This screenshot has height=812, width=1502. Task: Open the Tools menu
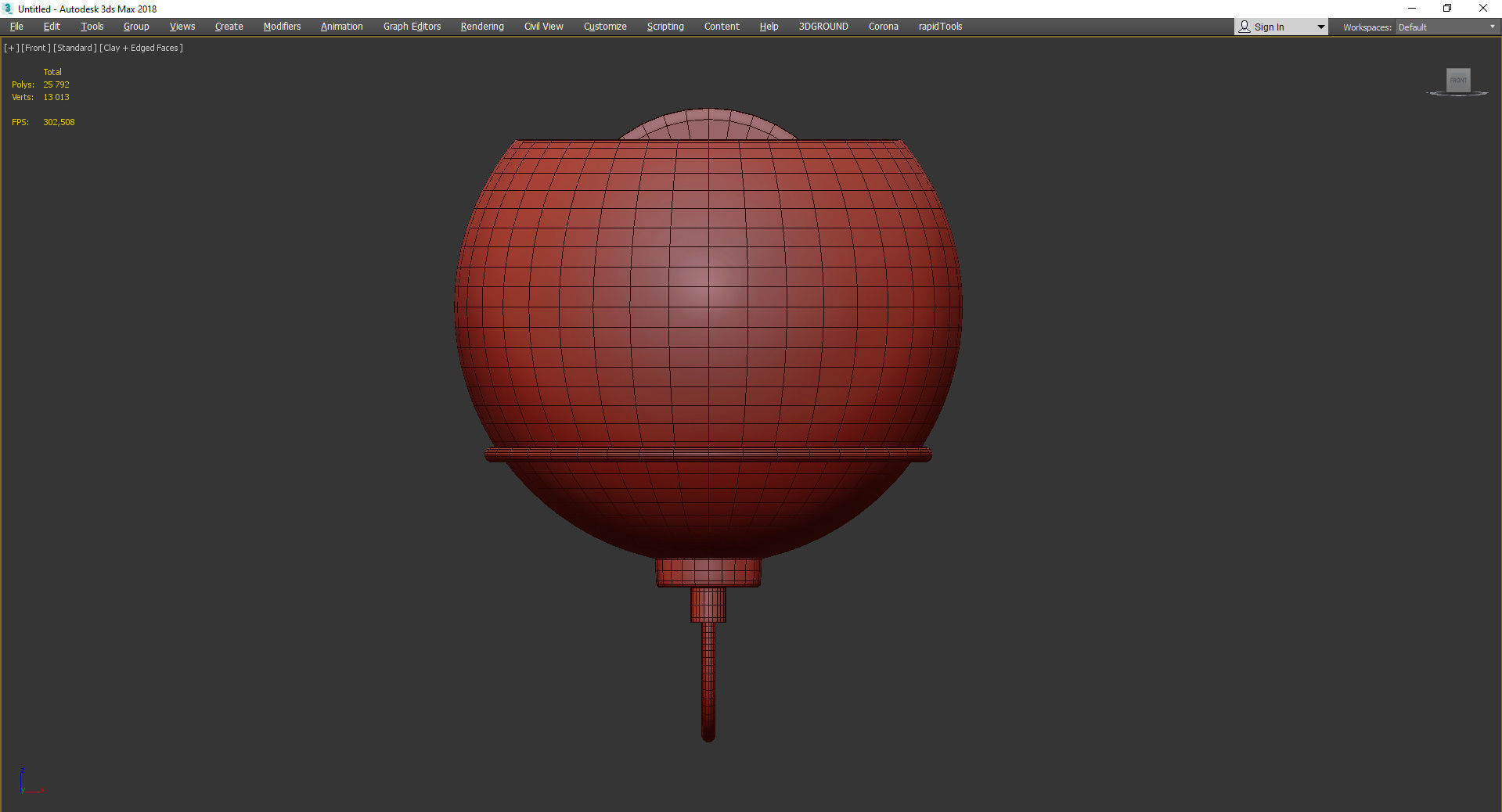point(92,27)
